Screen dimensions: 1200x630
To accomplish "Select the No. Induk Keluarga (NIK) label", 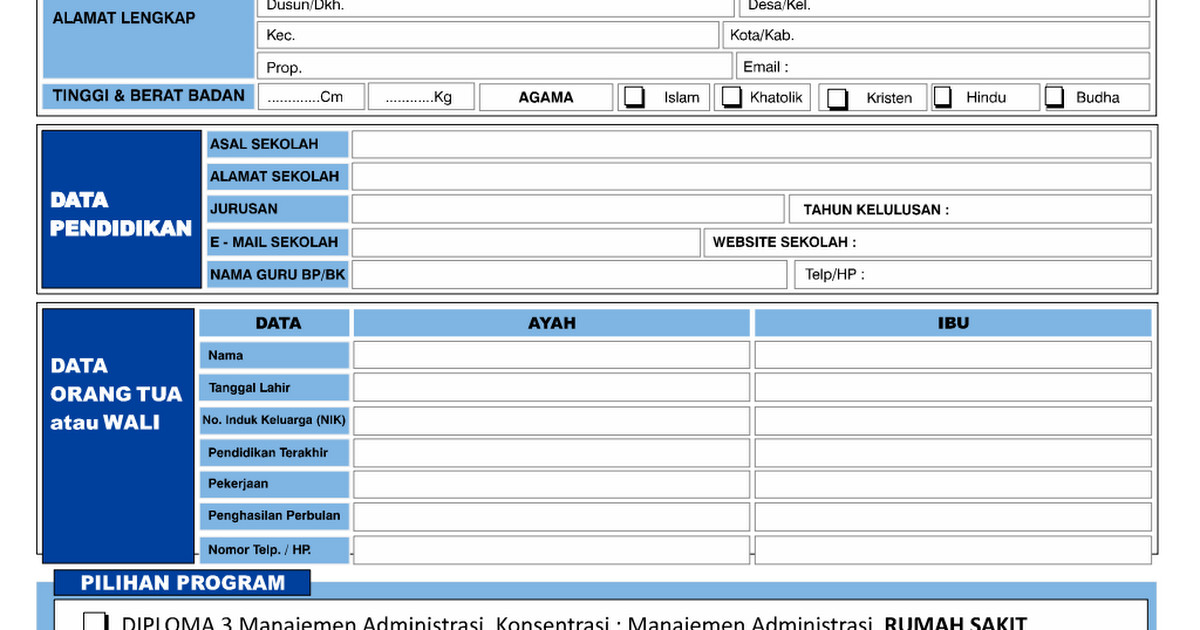I will (x=274, y=420).
